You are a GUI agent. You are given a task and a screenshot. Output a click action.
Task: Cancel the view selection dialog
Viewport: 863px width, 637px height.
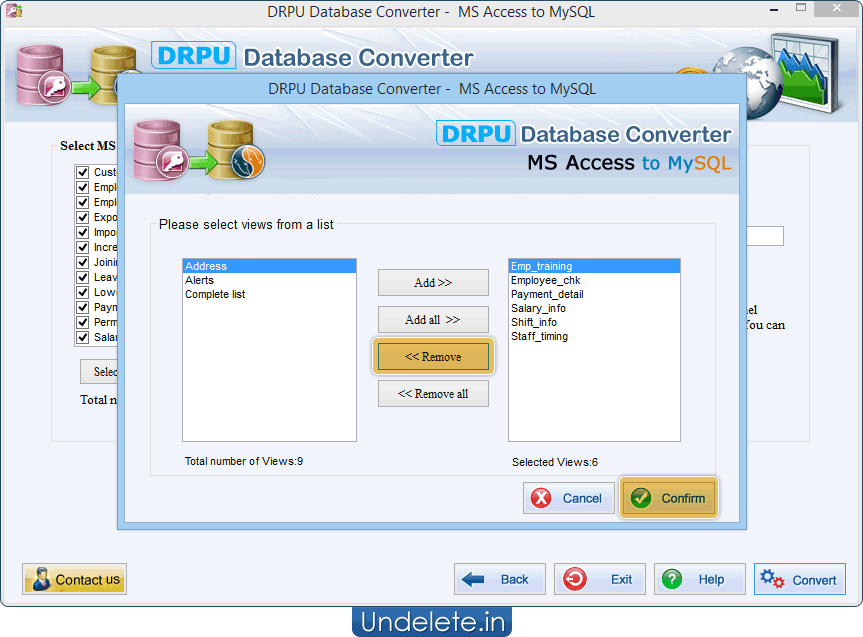point(569,498)
